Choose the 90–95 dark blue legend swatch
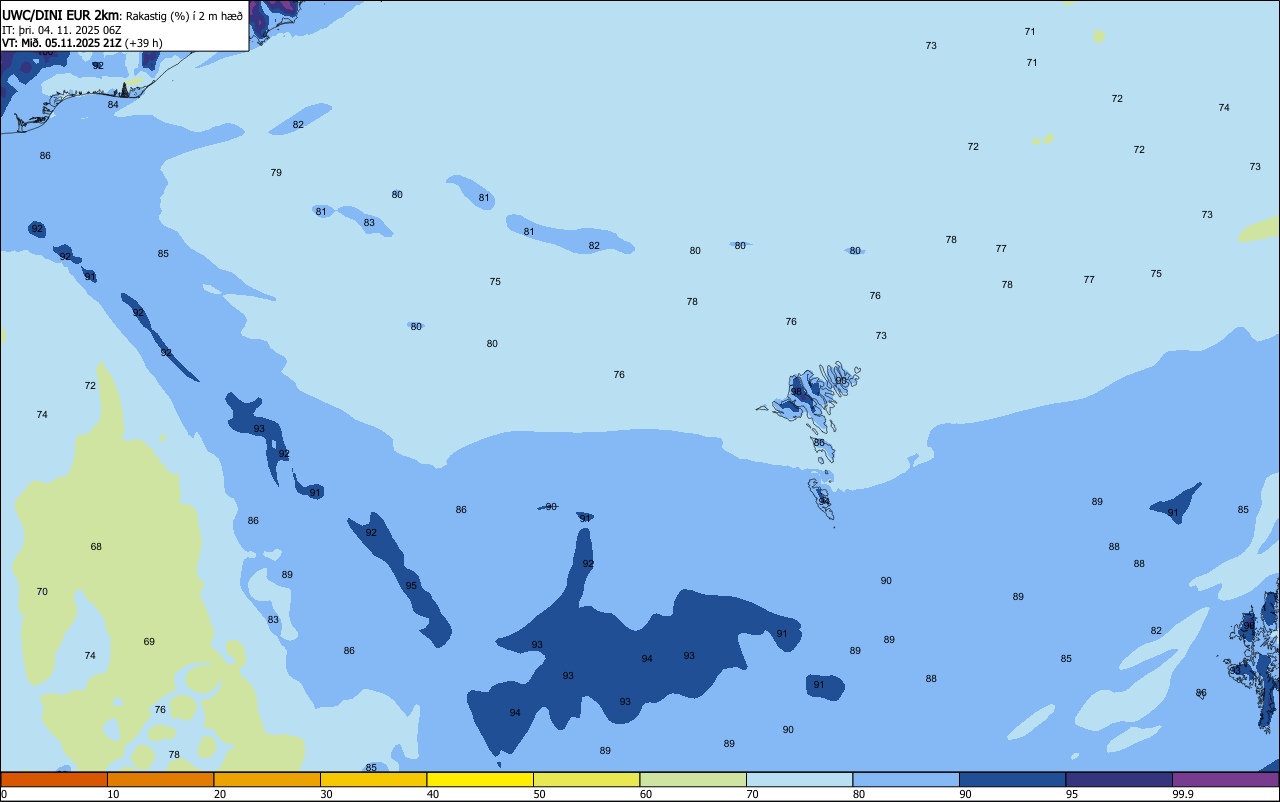The height and width of the screenshot is (802, 1280). point(1012,780)
